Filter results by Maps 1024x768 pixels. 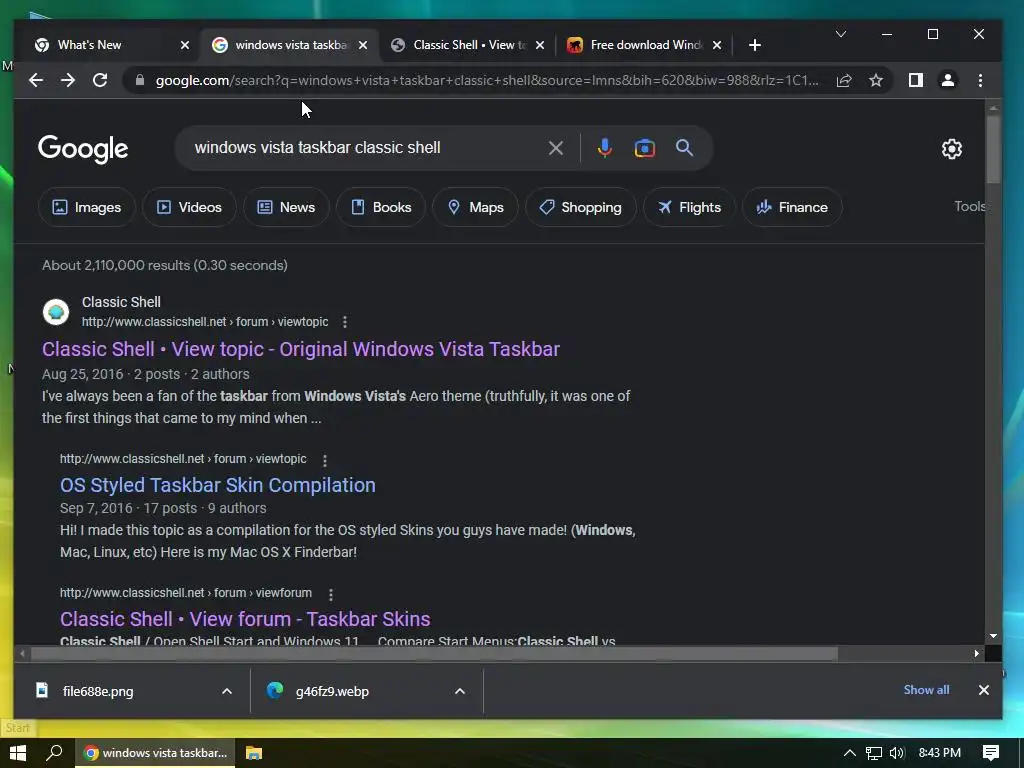click(475, 207)
